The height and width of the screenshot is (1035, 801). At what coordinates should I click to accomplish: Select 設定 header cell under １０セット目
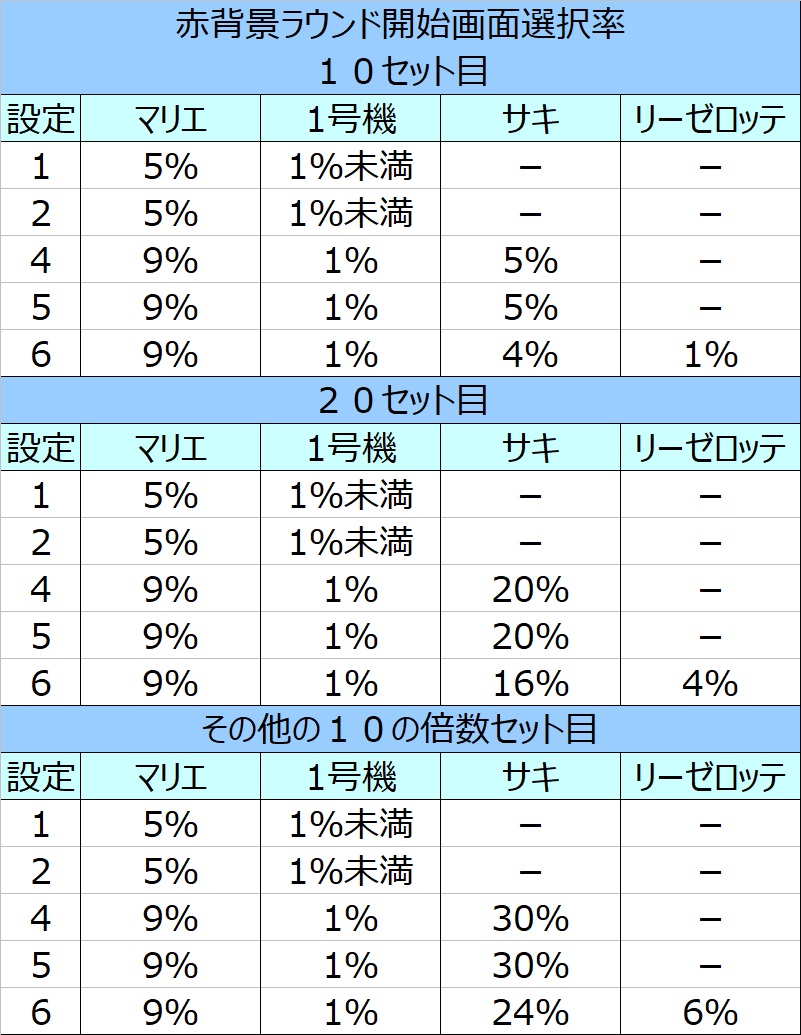coord(41,119)
